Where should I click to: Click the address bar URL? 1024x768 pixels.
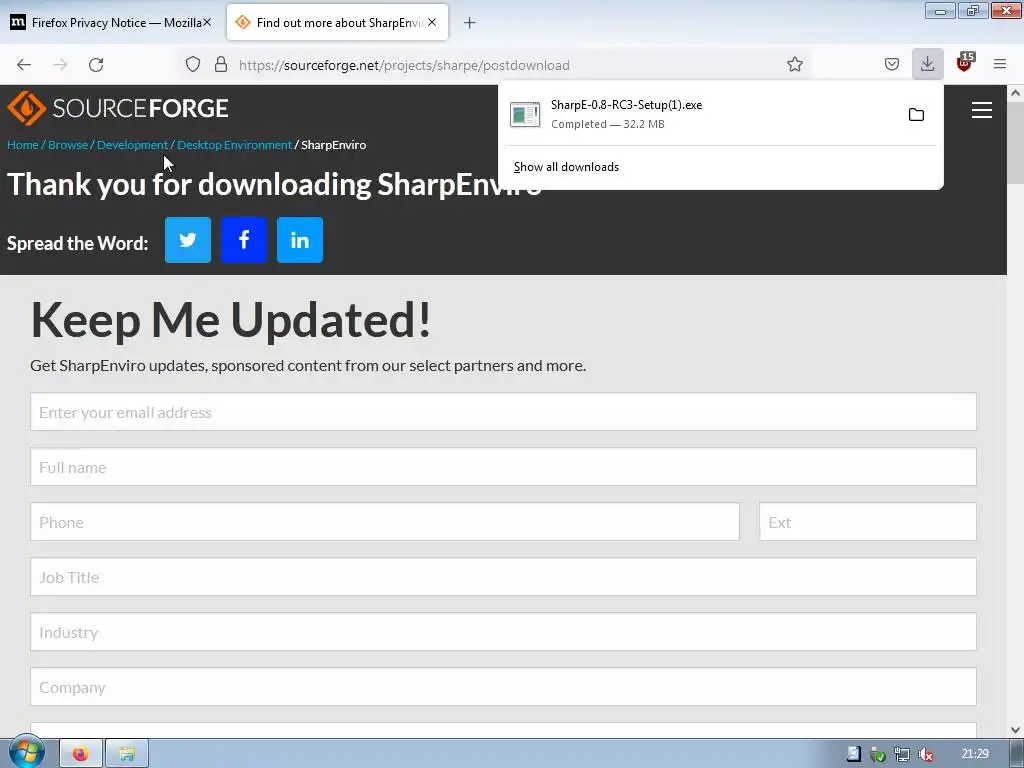point(404,65)
